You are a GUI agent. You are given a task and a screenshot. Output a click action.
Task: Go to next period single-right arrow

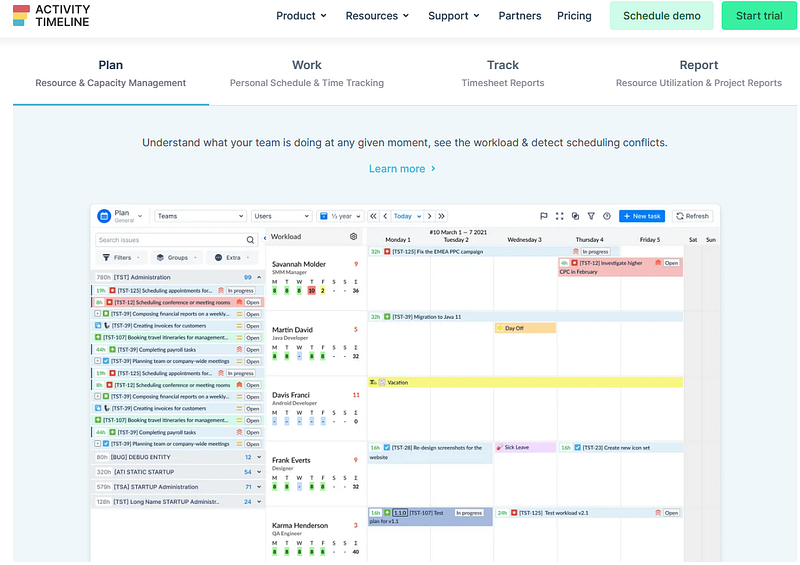(x=430, y=216)
